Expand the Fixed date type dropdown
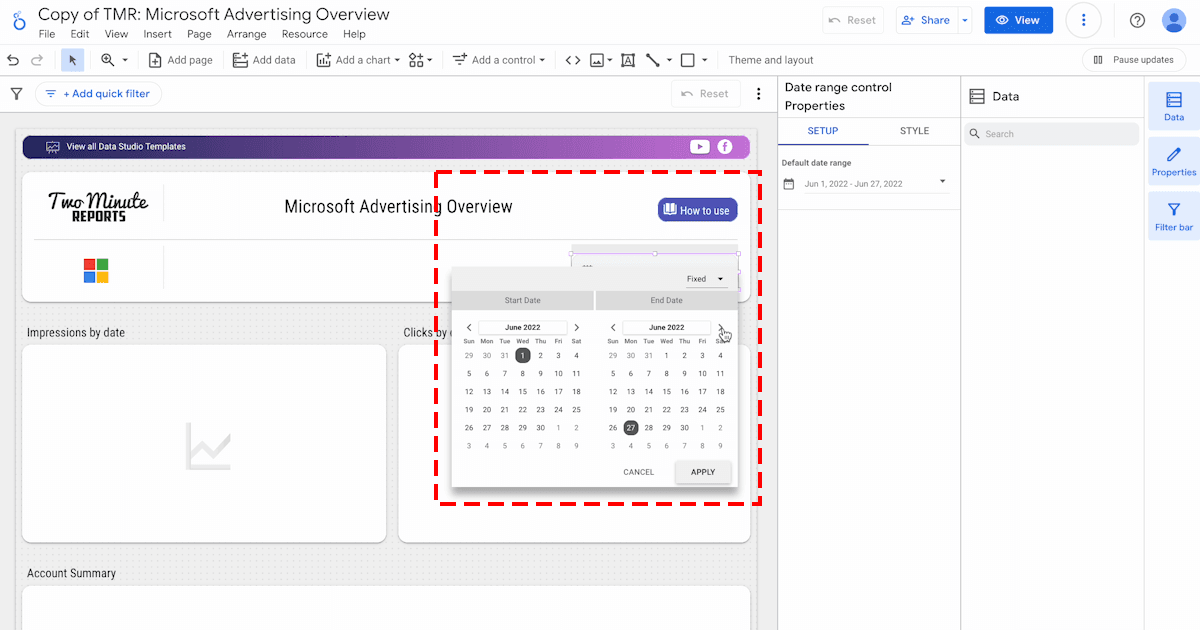Image resolution: width=1200 pixels, height=630 pixels. [x=706, y=279]
